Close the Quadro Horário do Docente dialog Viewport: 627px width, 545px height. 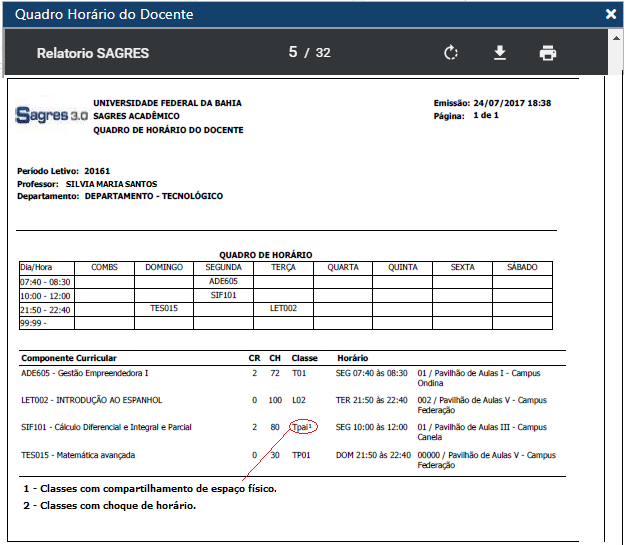pos(611,14)
